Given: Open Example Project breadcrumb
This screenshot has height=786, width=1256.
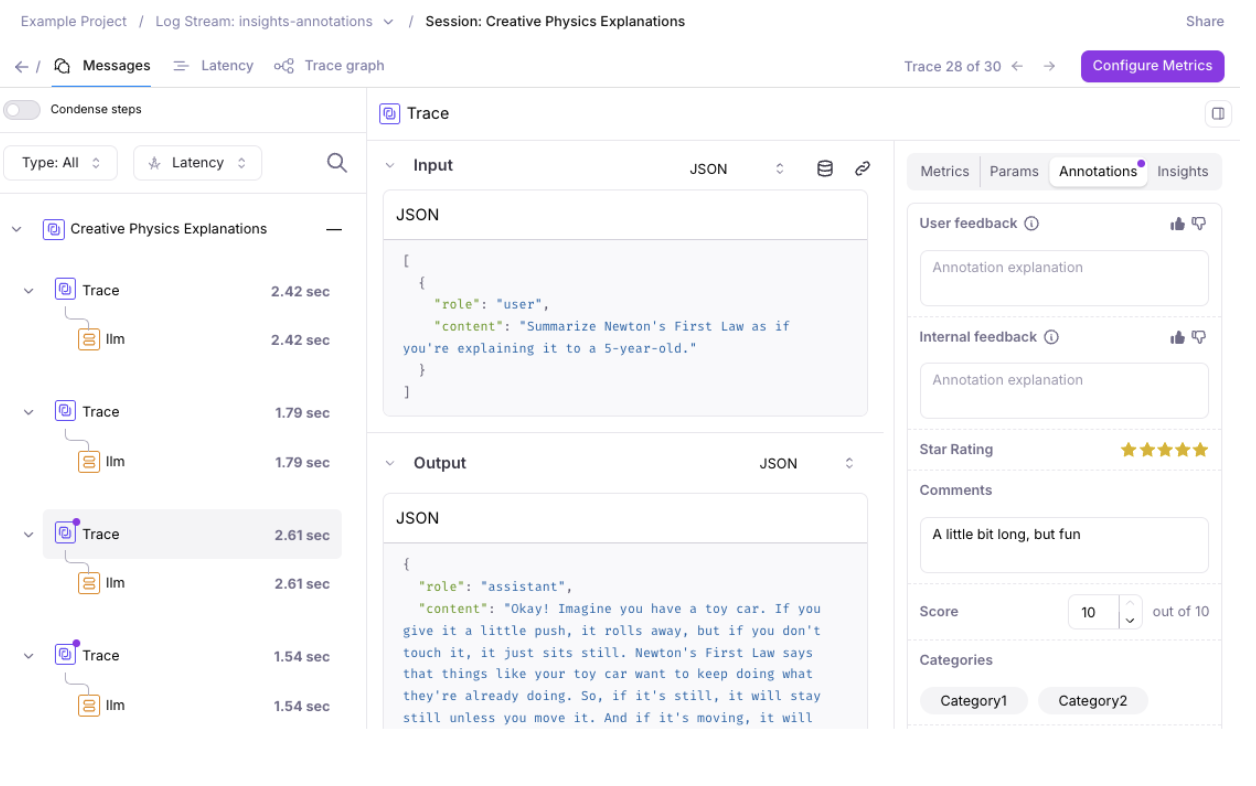Looking at the screenshot, I should pyautogui.click(x=74, y=21).
